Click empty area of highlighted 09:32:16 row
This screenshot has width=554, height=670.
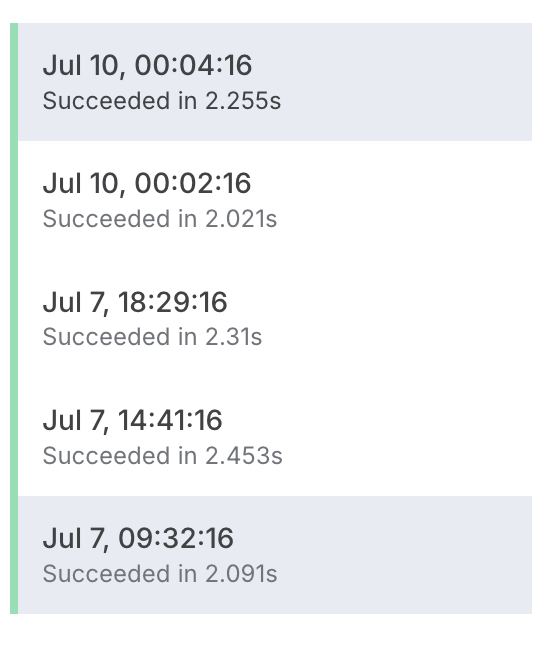[x=406, y=555]
